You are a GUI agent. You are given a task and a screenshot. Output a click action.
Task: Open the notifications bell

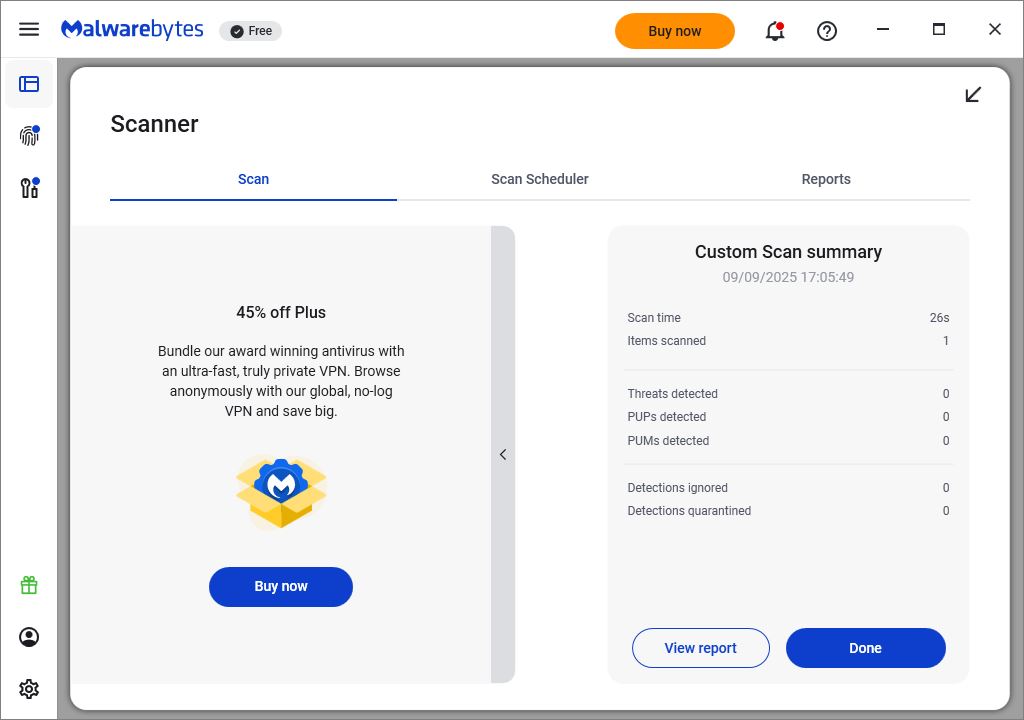(775, 31)
